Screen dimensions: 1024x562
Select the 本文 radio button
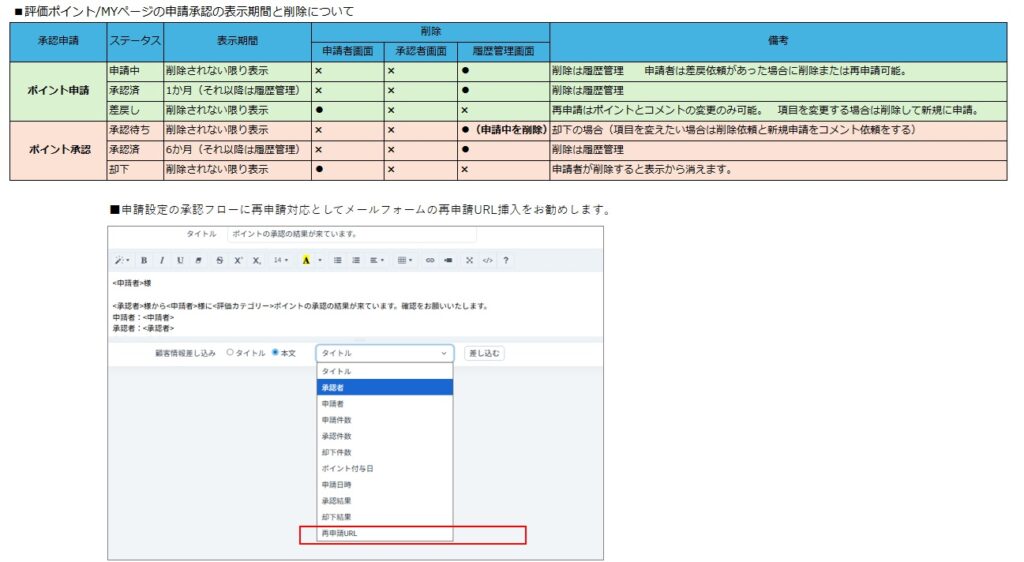pos(275,353)
